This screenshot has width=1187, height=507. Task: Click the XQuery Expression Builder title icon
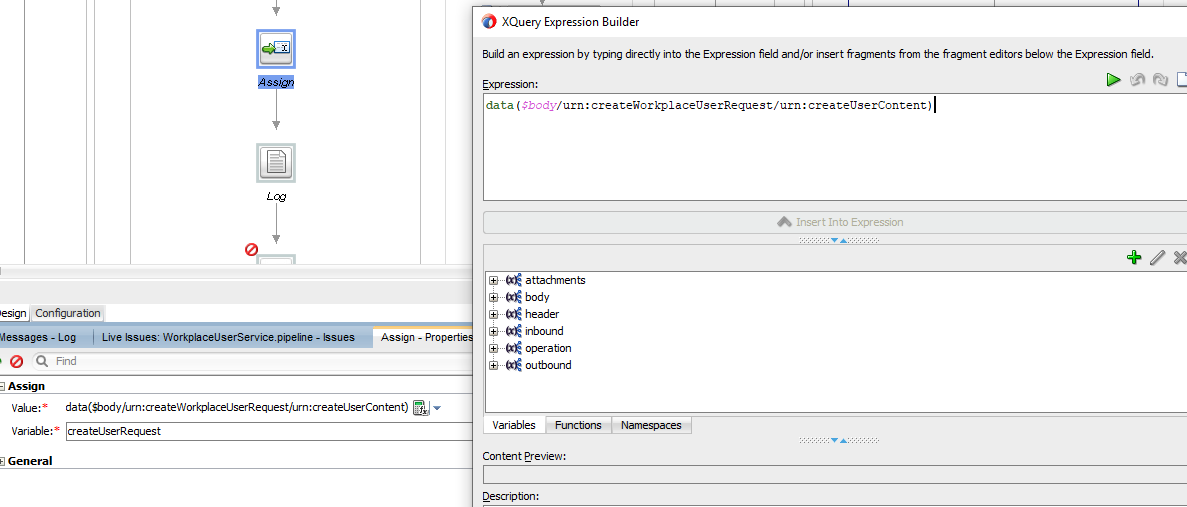click(489, 22)
